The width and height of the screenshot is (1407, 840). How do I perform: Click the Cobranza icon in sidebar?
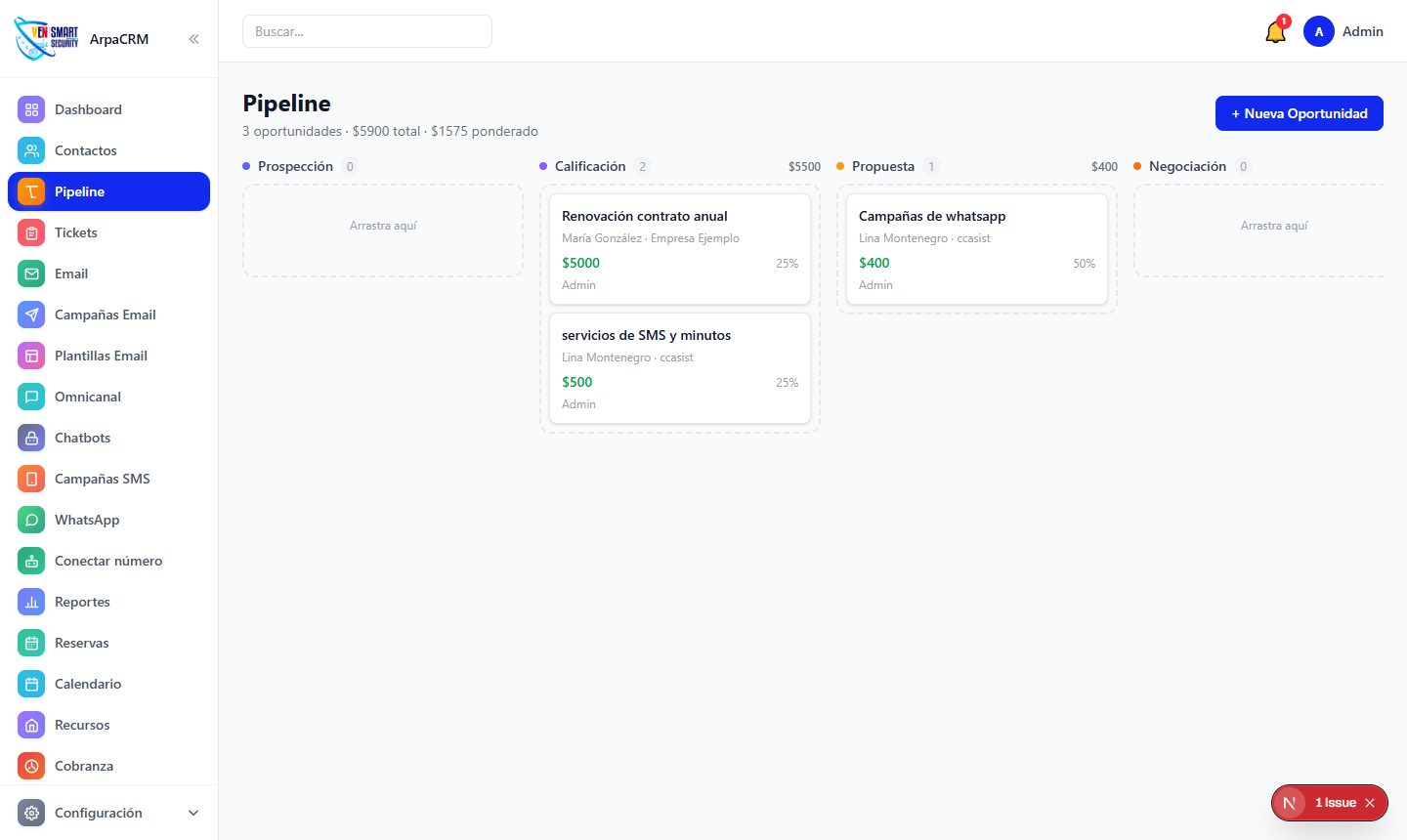point(31,766)
